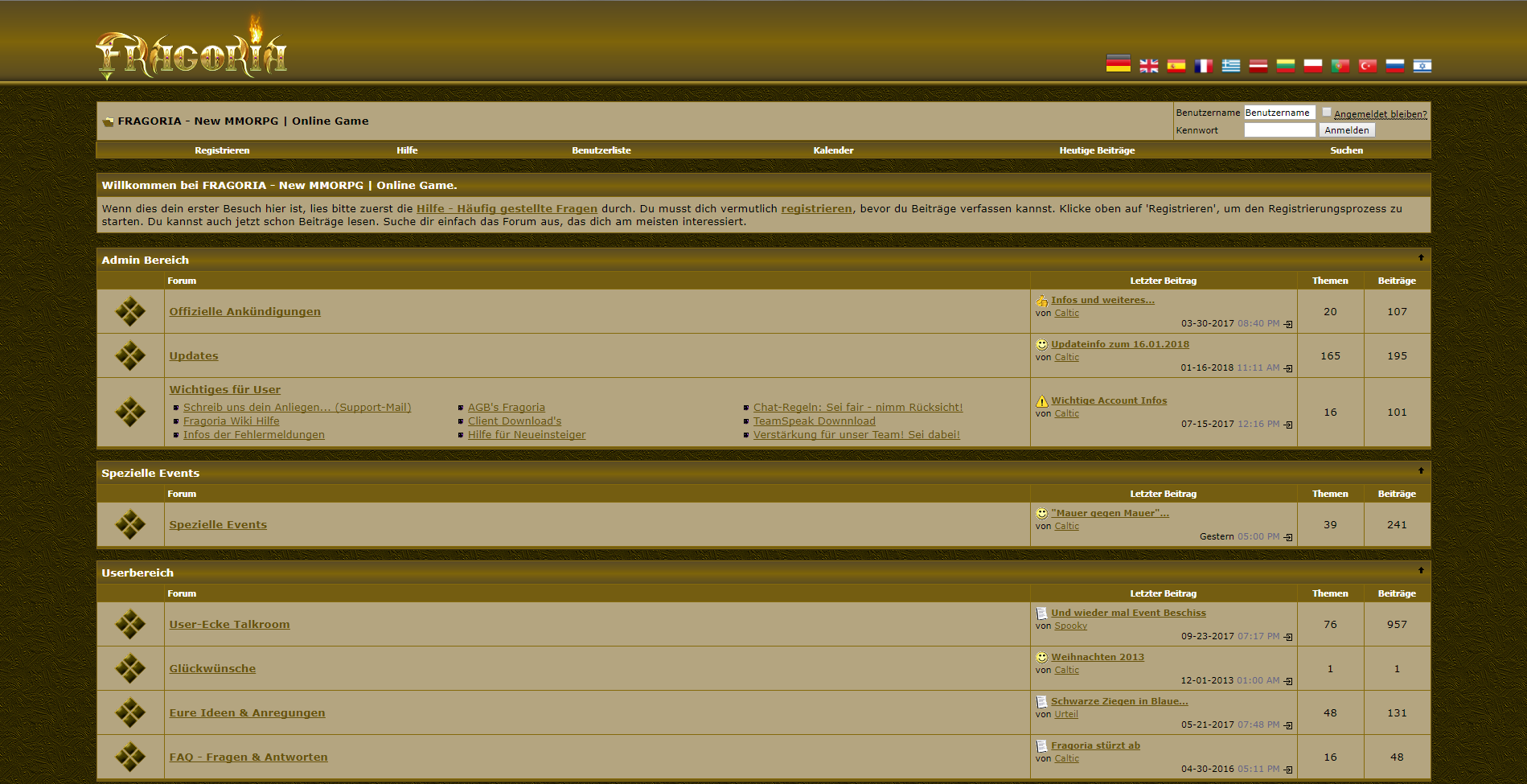Click the registrieren link in welcome text
Screen dimensions: 1527x784
coord(816,209)
